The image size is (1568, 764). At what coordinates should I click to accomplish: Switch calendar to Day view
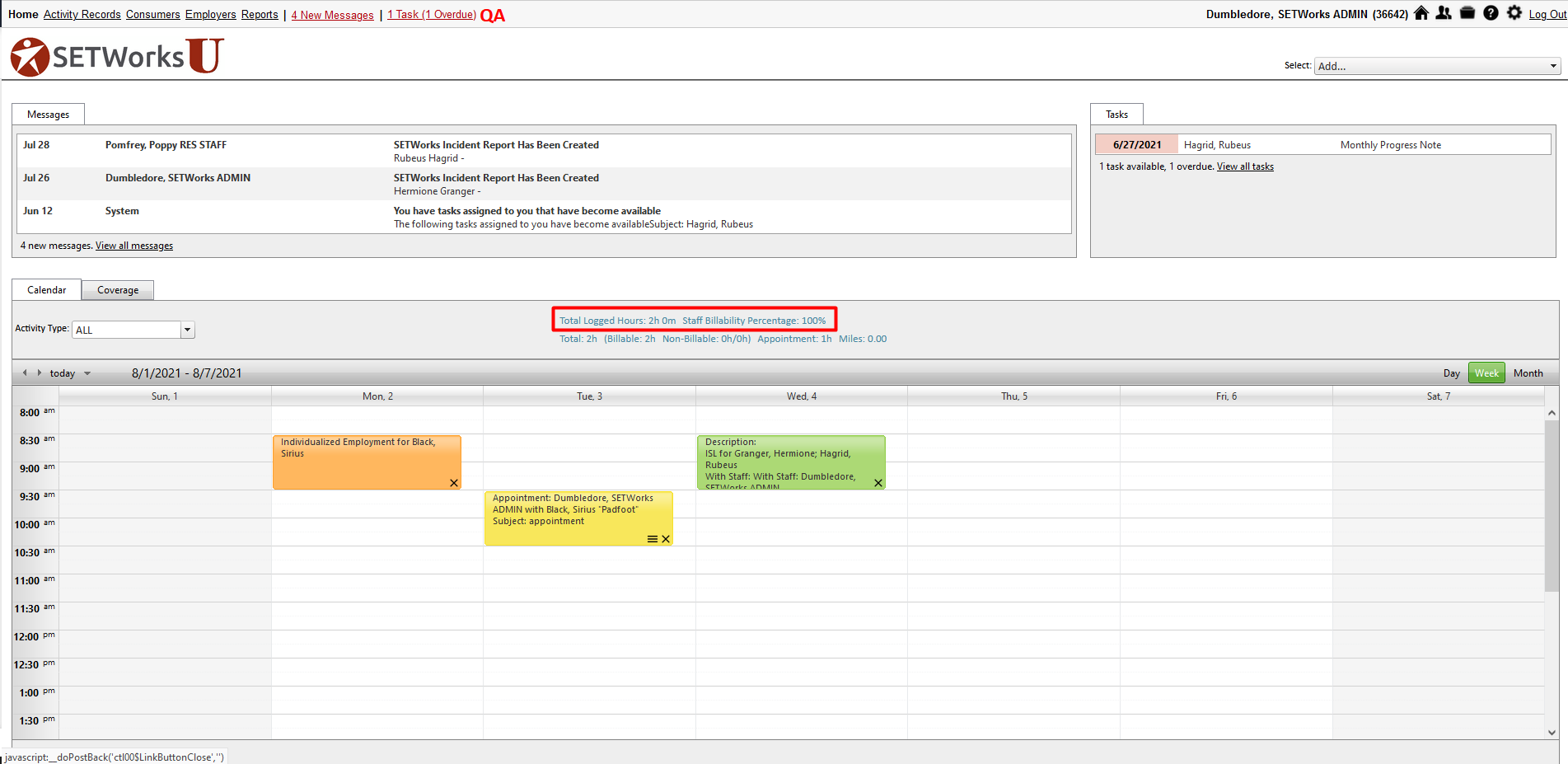(1452, 373)
